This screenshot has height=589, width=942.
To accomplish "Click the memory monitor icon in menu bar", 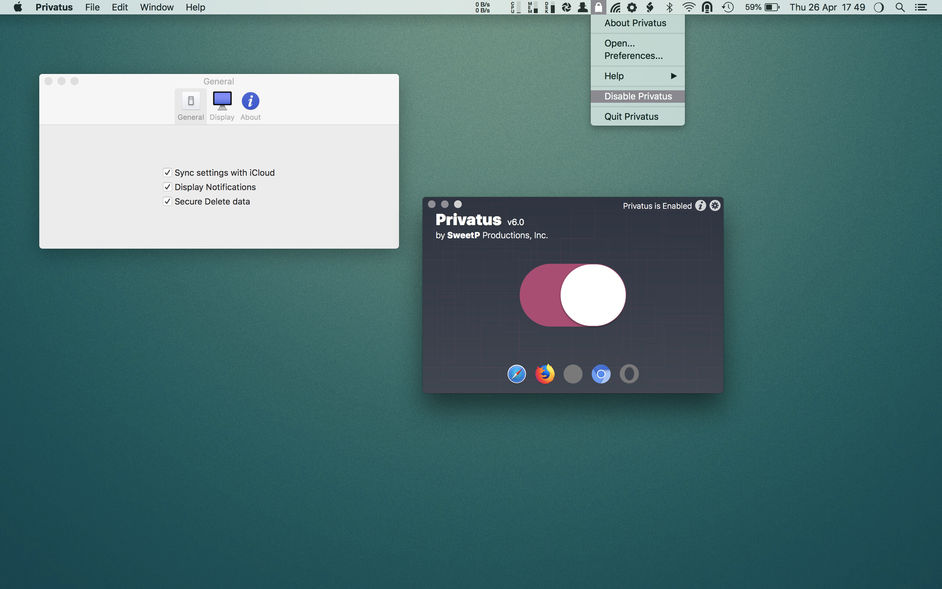I will (532, 7).
